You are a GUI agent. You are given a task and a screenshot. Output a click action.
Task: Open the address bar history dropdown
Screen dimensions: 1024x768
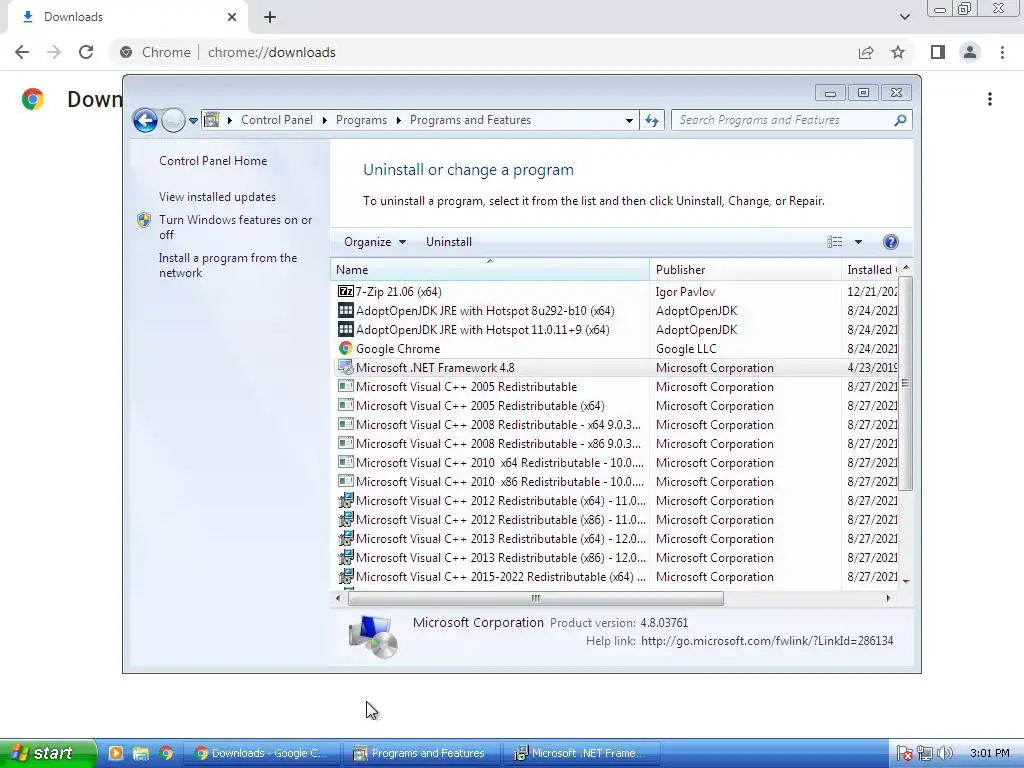click(x=629, y=120)
